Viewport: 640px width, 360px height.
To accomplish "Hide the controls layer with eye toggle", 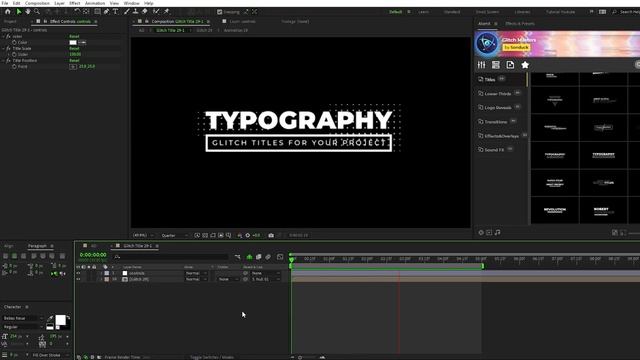I will click(78, 273).
